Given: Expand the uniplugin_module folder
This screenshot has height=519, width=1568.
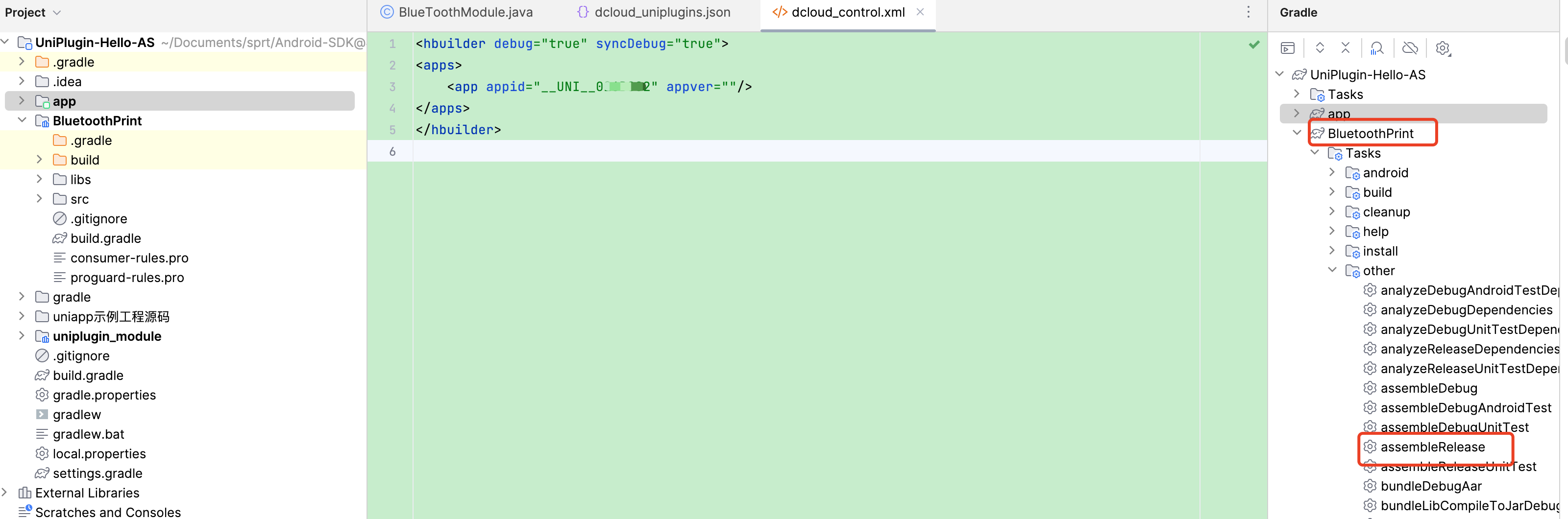Looking at the screenshot, I should (x=22, y=336).
